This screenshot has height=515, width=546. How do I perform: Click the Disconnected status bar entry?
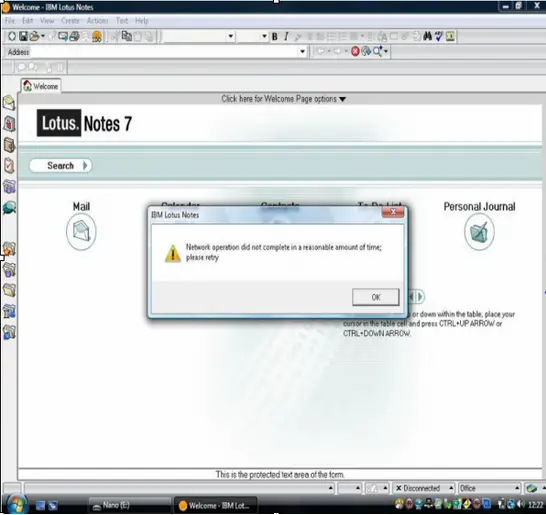421,488
